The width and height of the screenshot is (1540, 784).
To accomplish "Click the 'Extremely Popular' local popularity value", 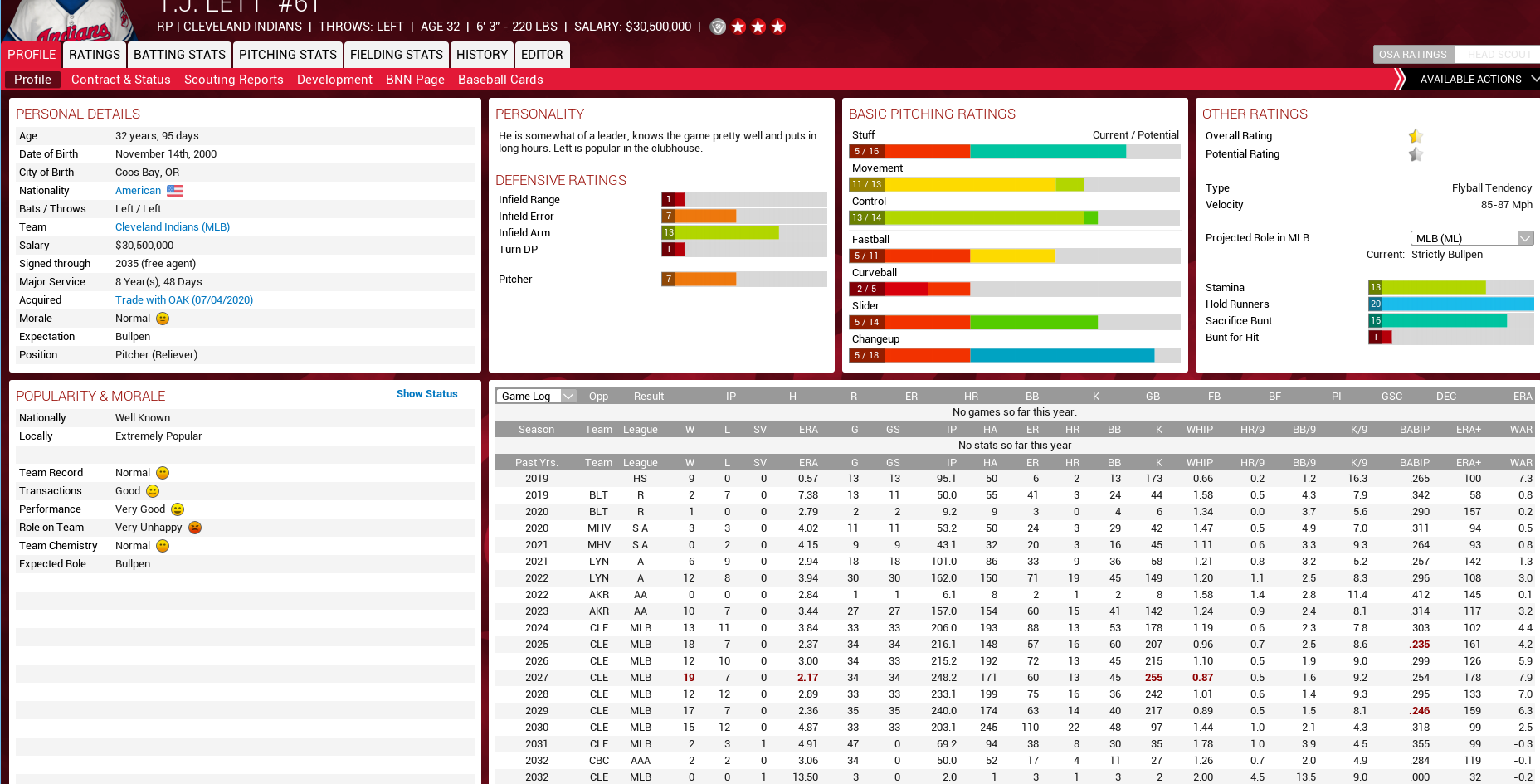I will point(158,436).
